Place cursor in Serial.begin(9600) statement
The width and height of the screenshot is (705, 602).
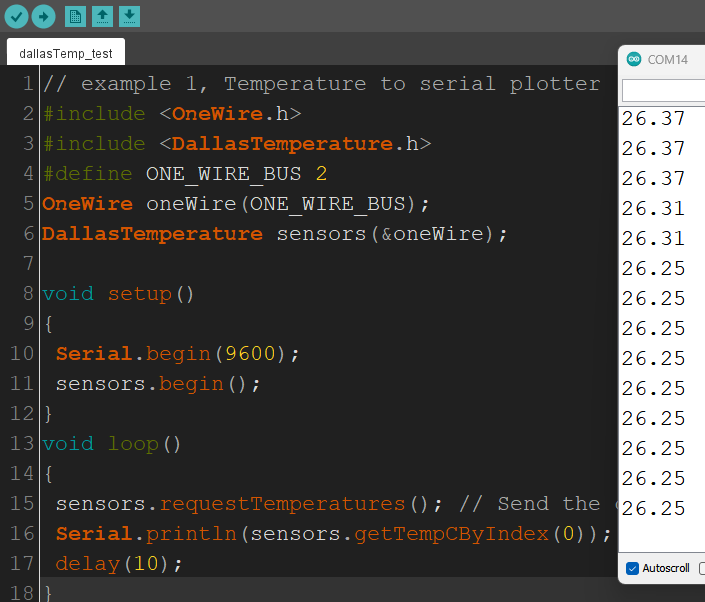pyautogui.click(x=177, y=354)
